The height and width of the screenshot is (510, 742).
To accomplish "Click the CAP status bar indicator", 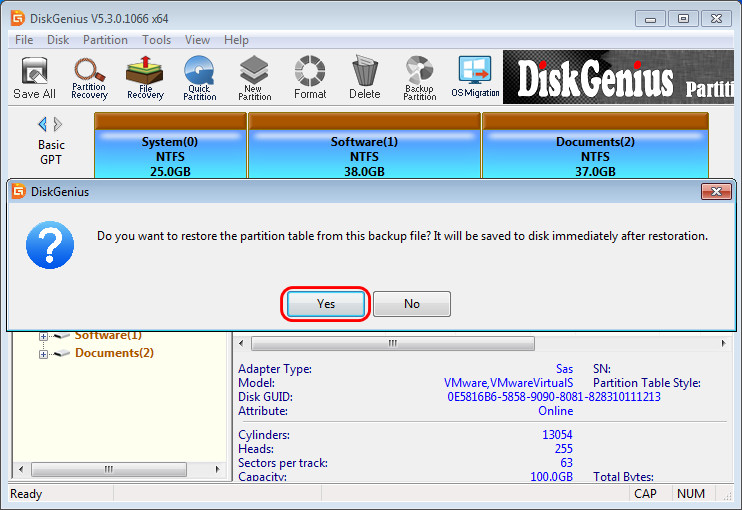I will tap(645, 494).
